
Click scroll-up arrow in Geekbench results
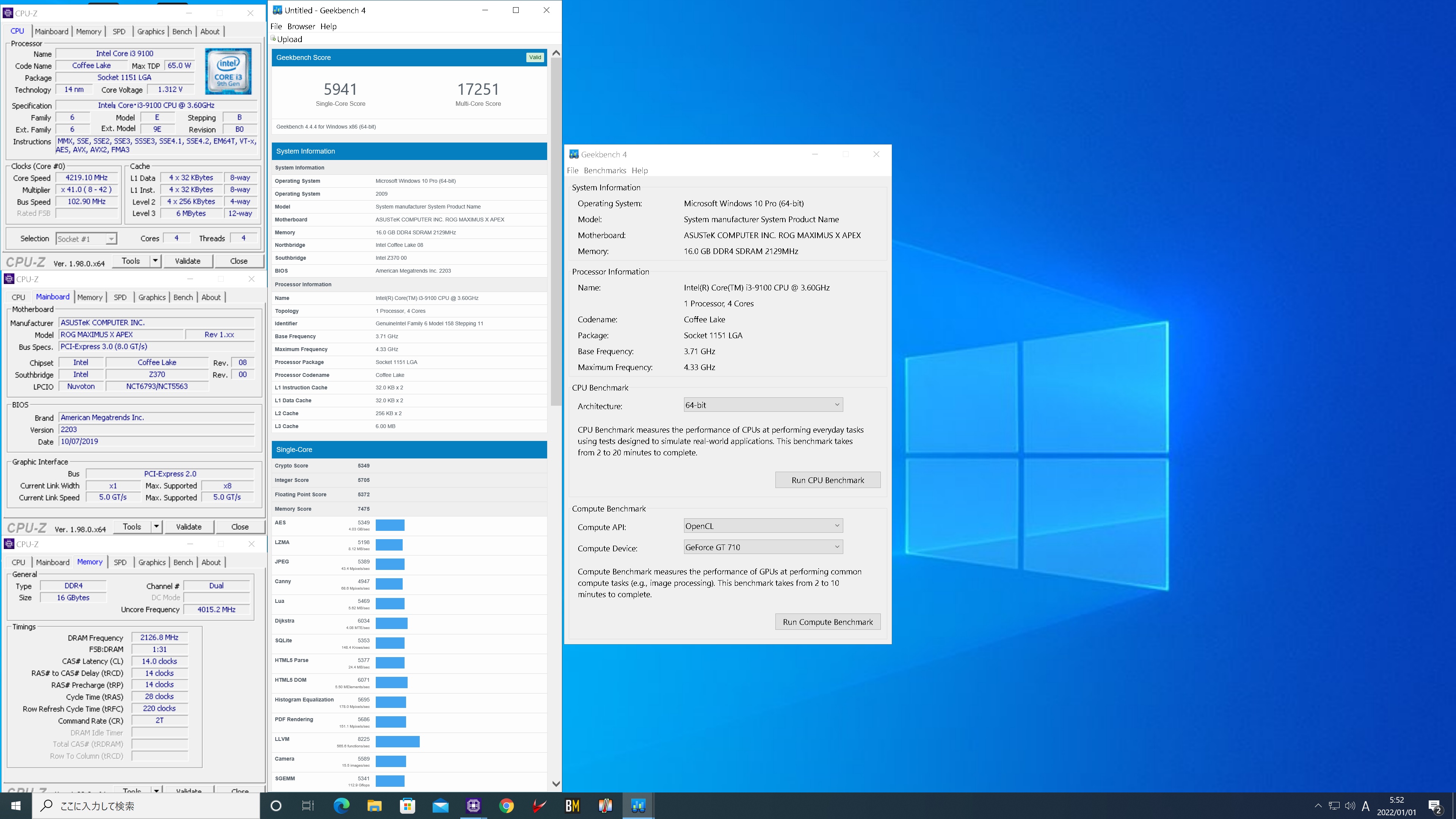pyautogui.click(x=556, y=53)
